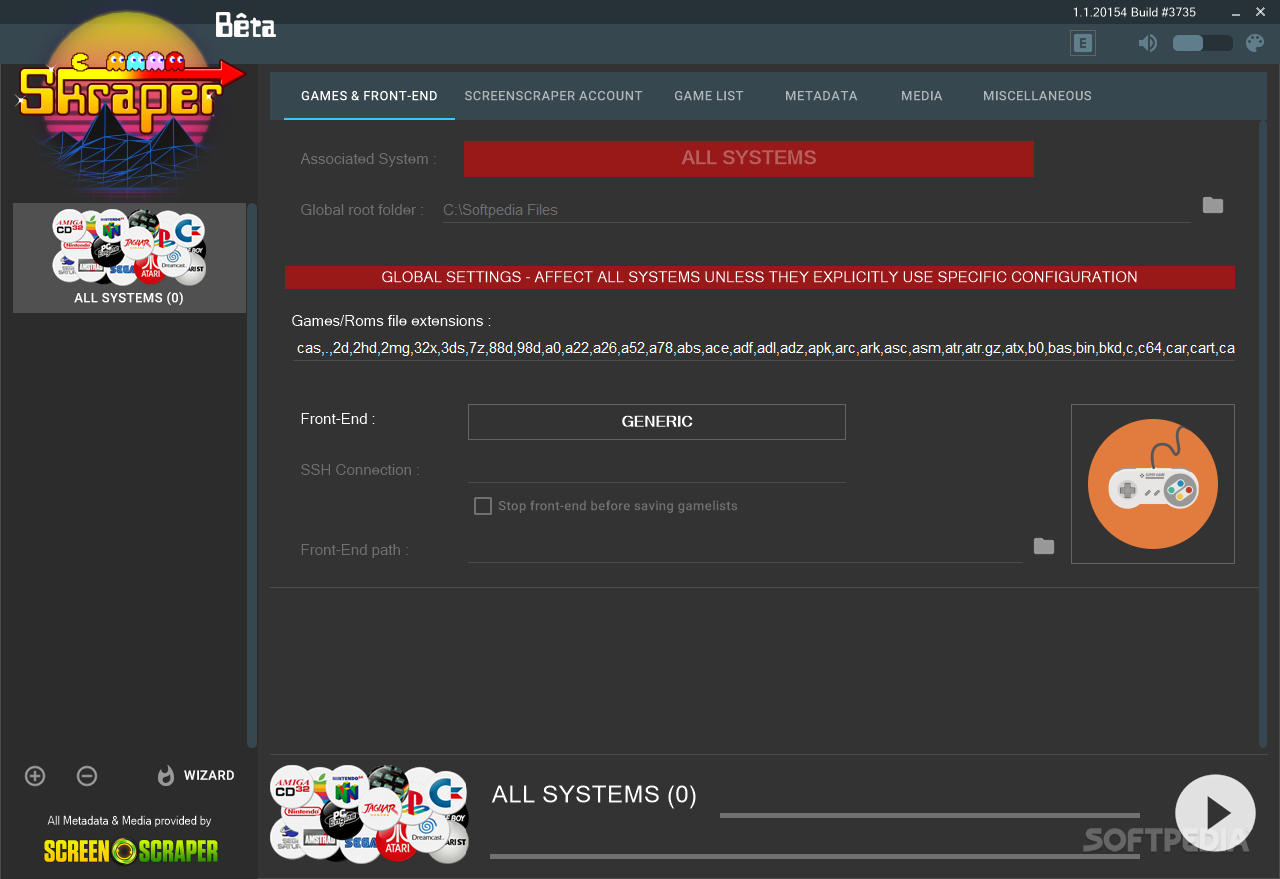Remove a system with the minus icon
Viewport: 1280px width, 879px height.
(87, 776)
